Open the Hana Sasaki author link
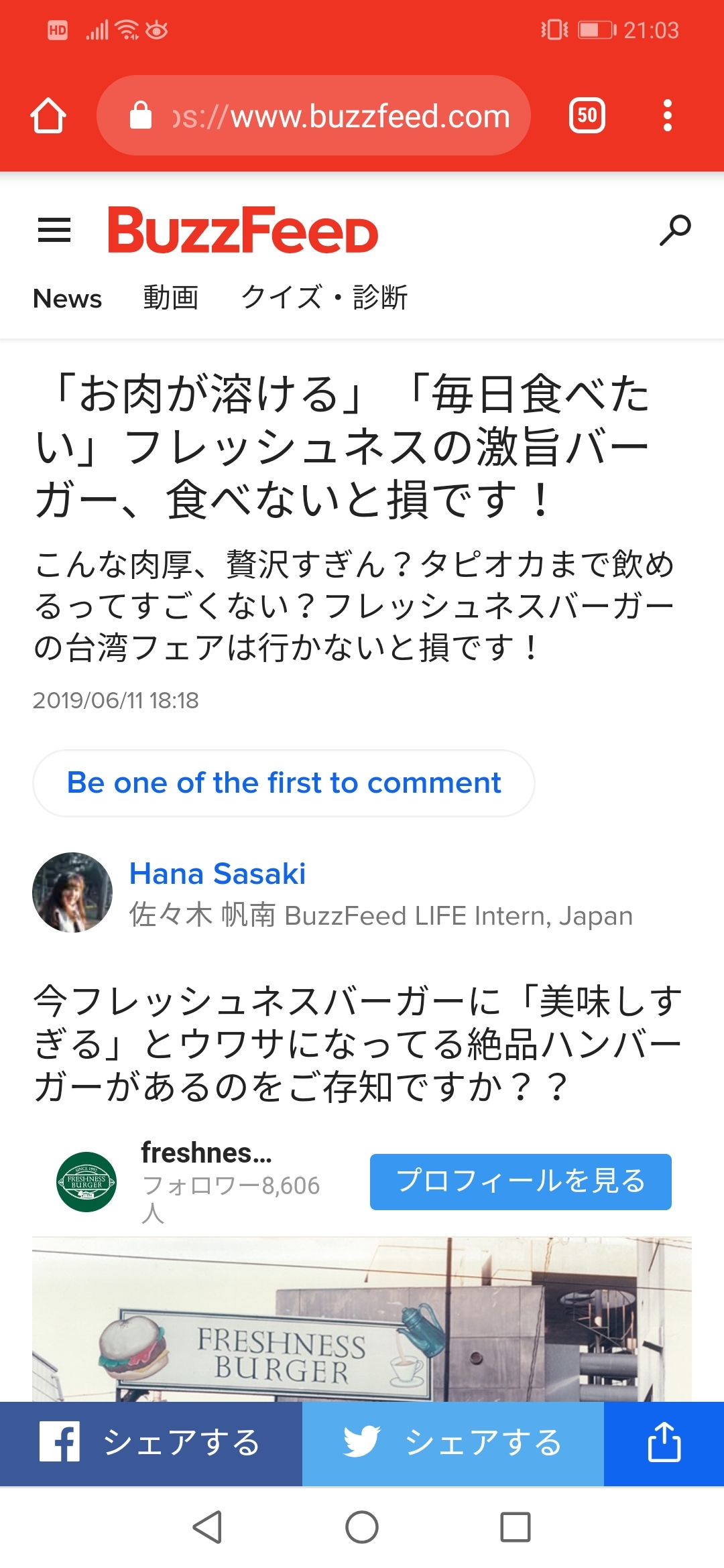Viewport: 724px width, 1568px height. (x=217, y=874)
